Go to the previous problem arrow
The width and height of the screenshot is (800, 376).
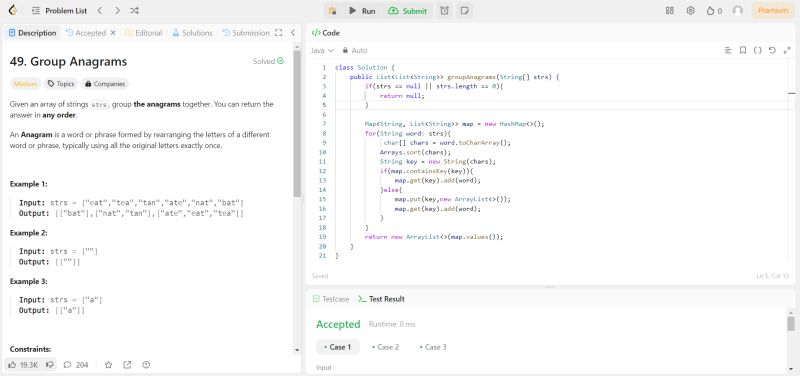coord(100,11)
